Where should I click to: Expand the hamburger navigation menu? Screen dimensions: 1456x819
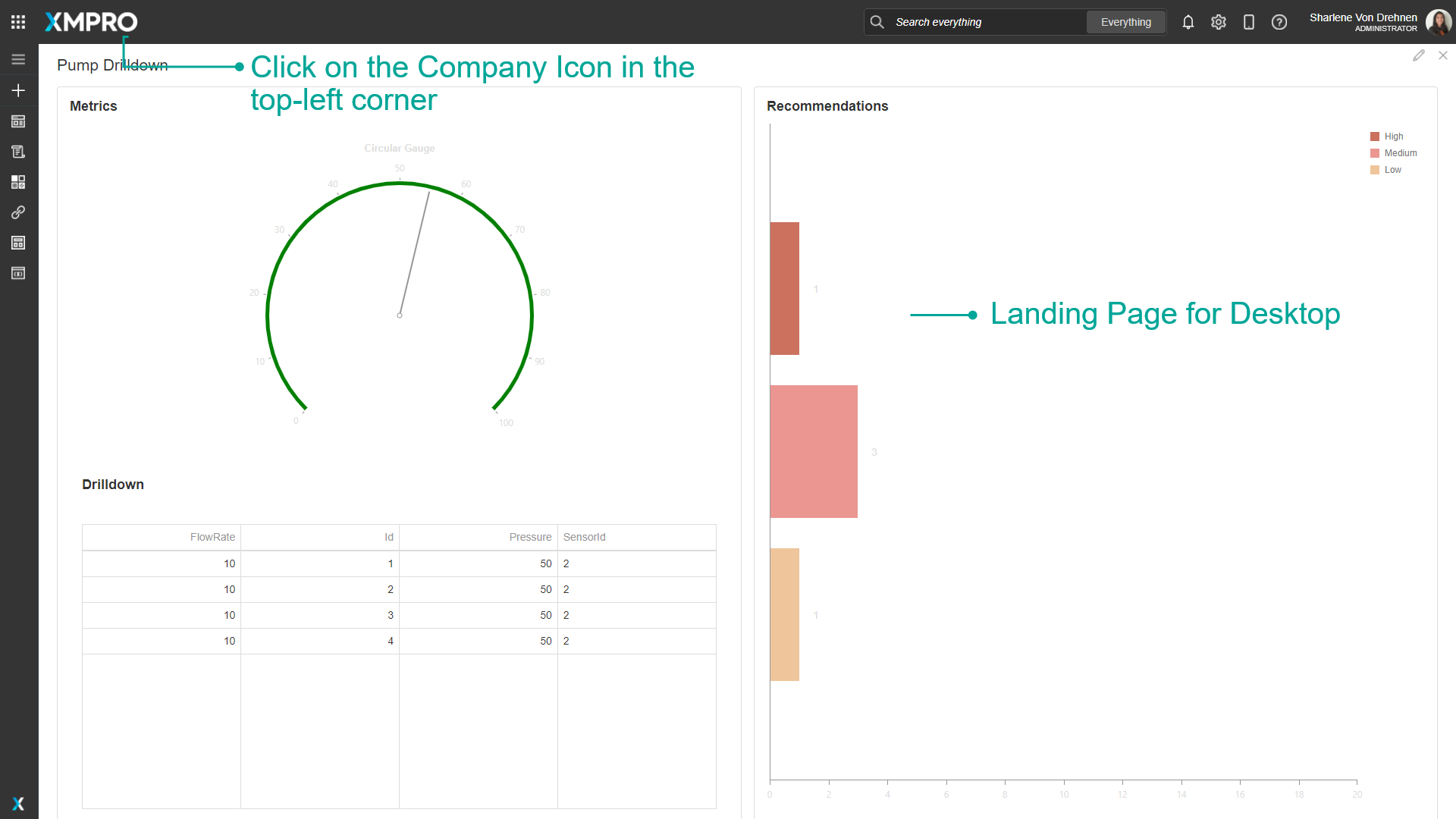pyautogui.click(x=18, y=58)
